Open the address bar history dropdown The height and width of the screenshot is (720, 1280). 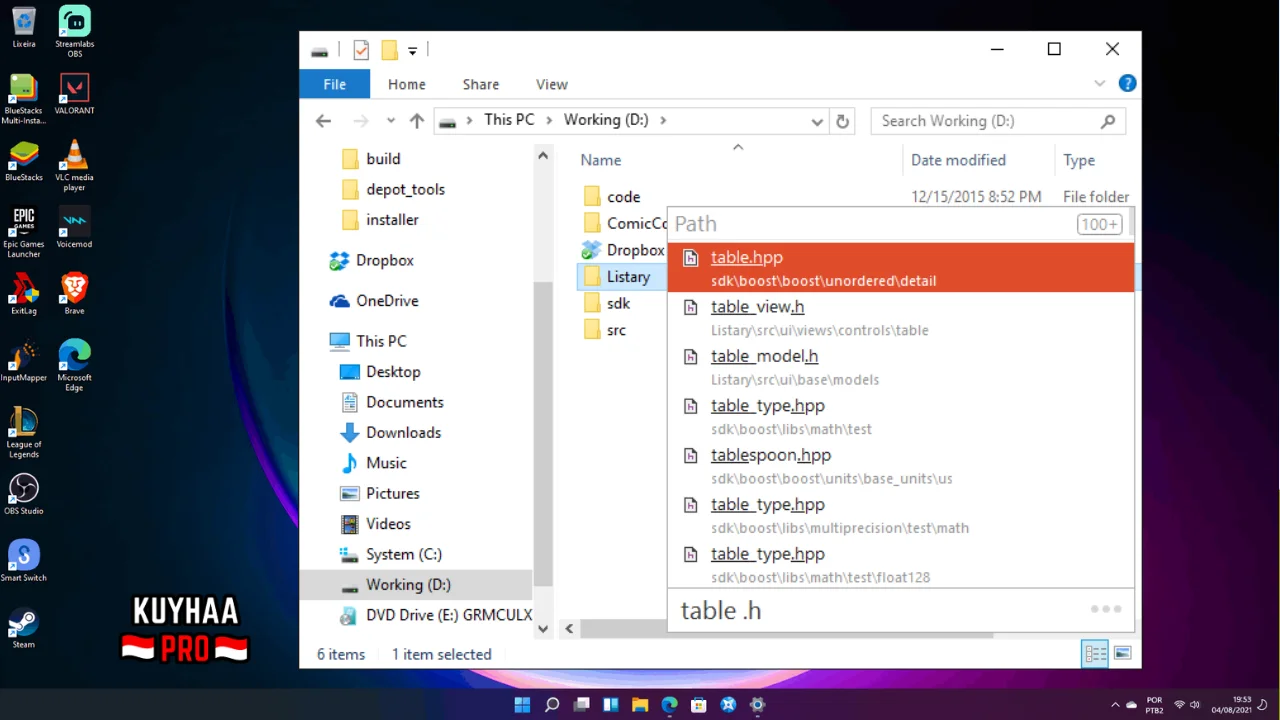[x=817, y=121]
